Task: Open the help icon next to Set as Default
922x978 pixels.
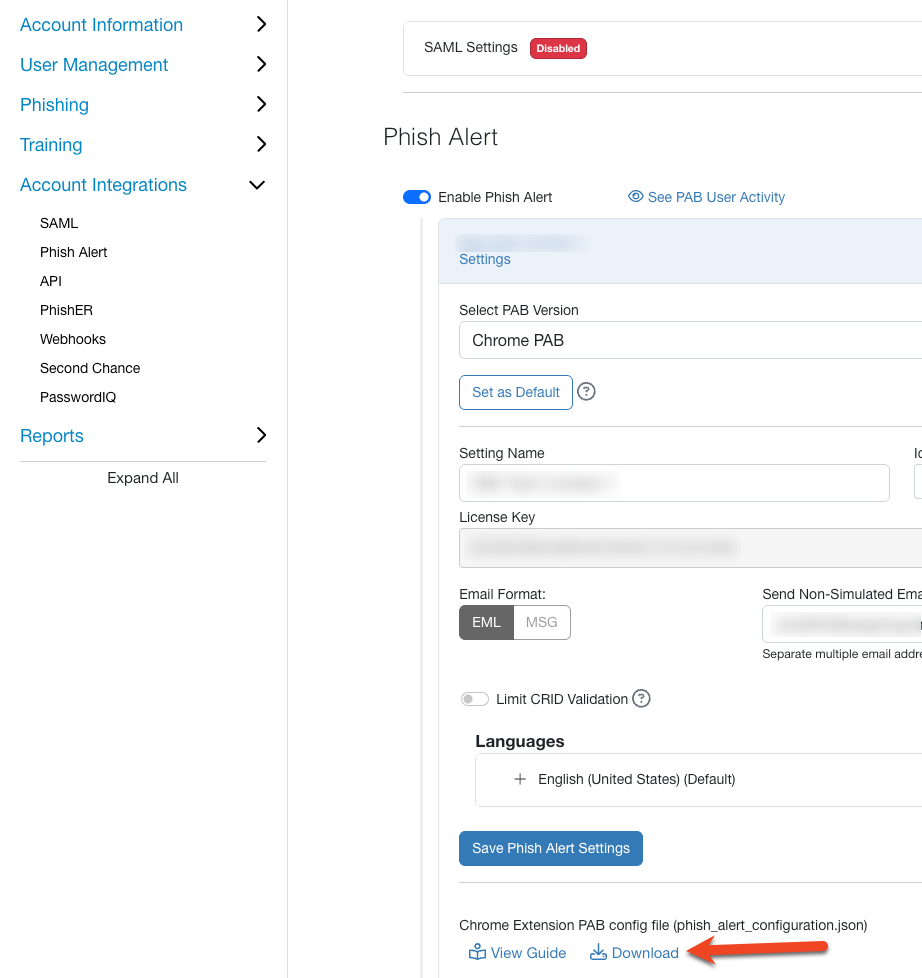Action: 586,392
